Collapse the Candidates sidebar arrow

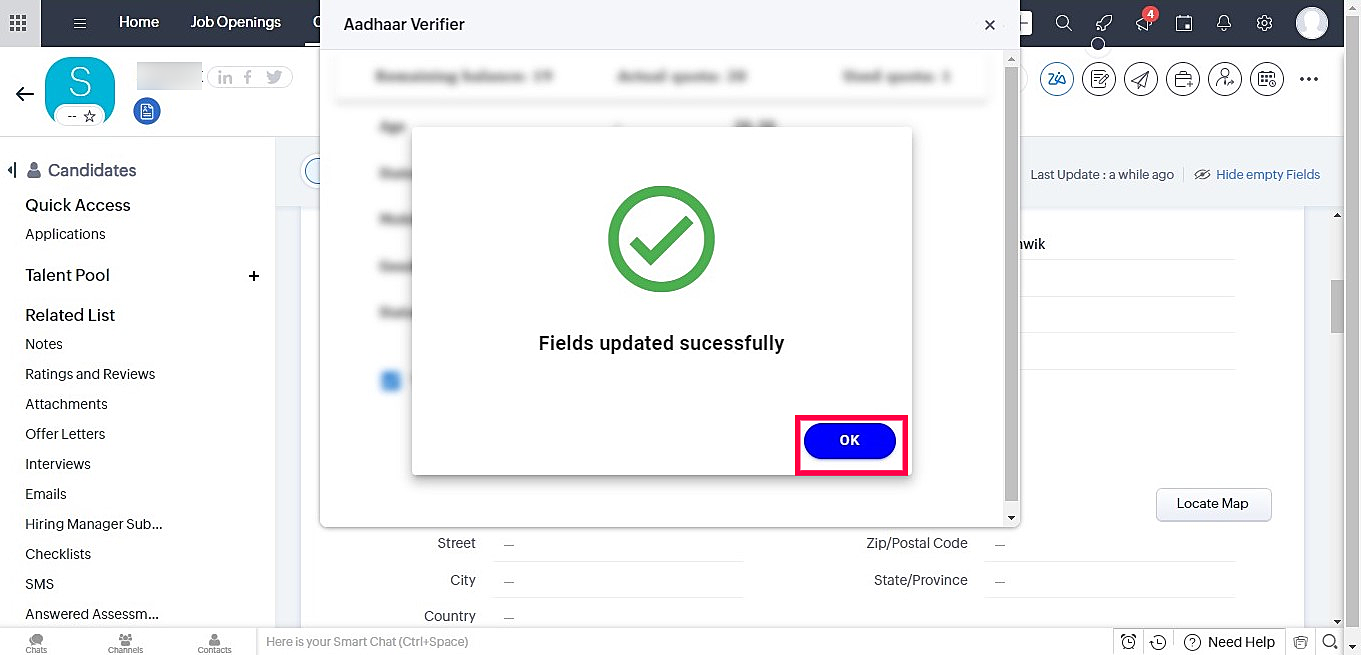coord(12,170)
